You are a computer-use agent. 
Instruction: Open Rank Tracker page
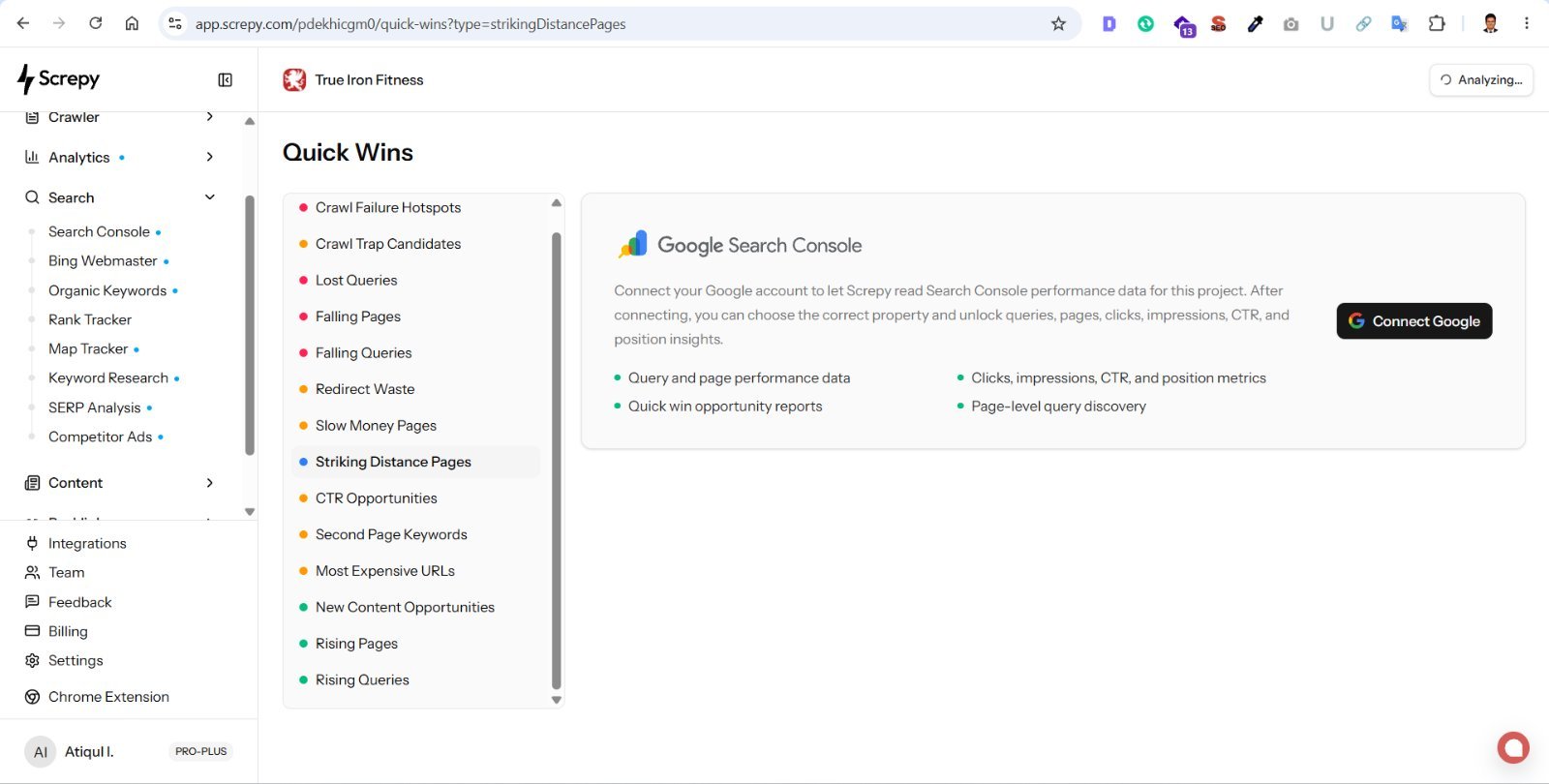90,319
